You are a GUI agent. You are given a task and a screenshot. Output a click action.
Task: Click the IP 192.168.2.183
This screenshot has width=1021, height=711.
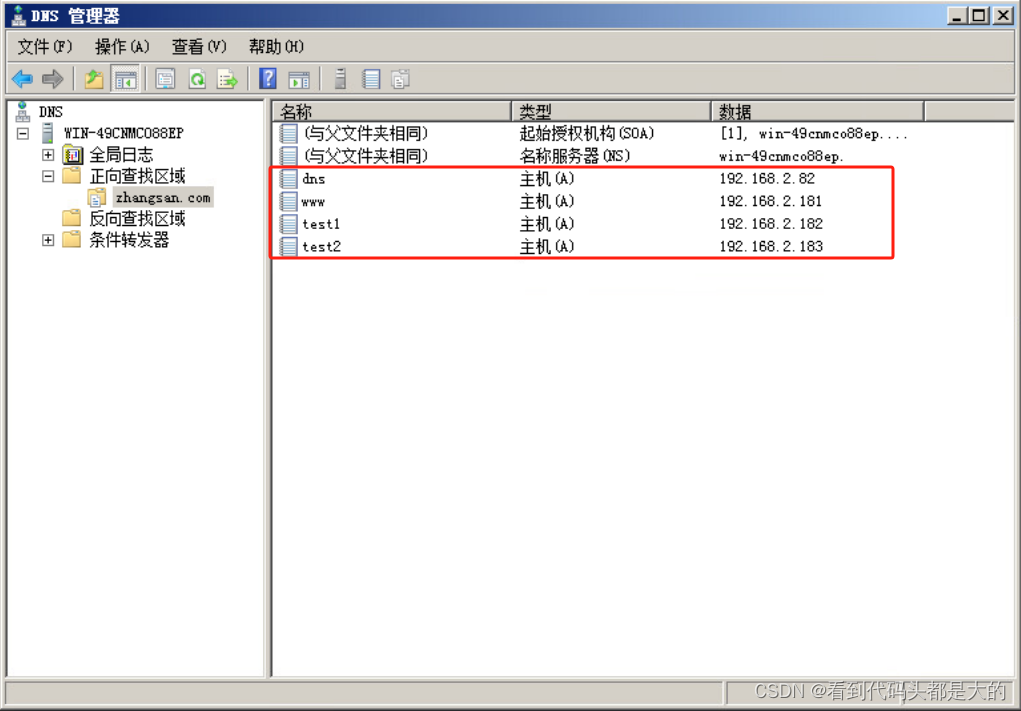click(771, 246)
